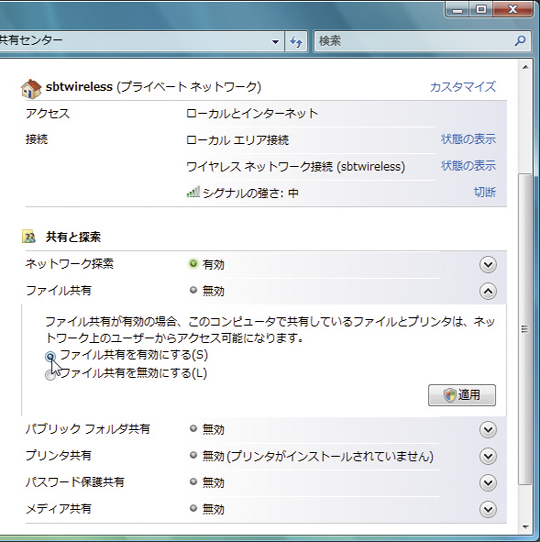Click the 共有と探索 section icon
540x542 pixels.
point(29,237)
